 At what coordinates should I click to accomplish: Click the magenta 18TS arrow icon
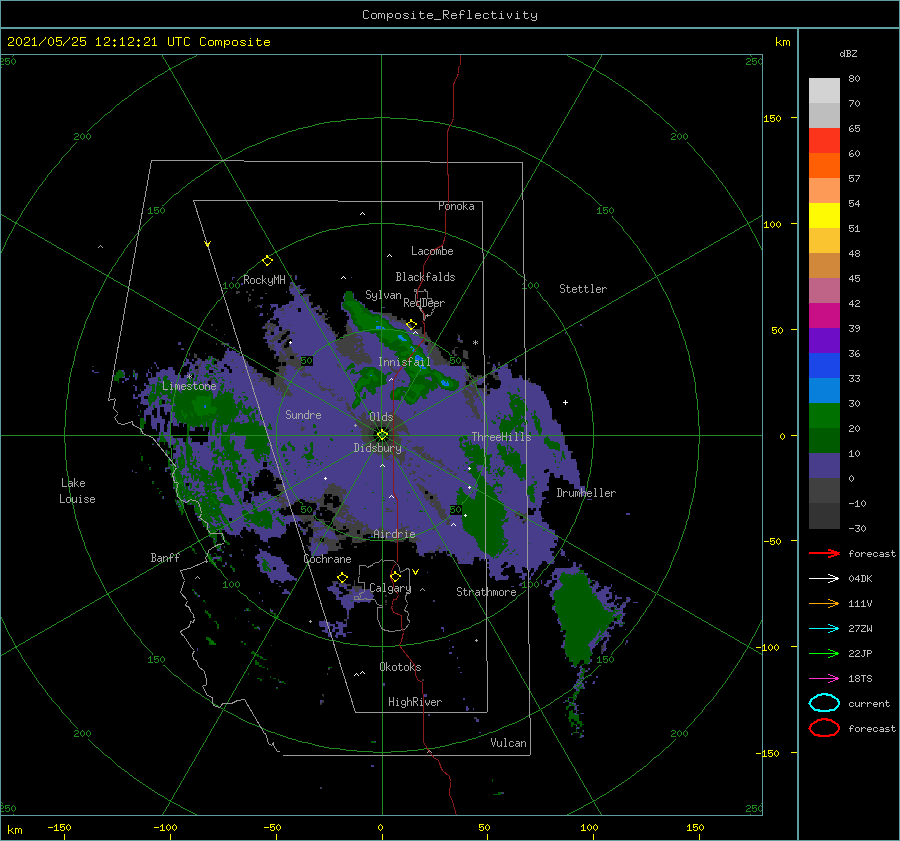tap(824, 679)
